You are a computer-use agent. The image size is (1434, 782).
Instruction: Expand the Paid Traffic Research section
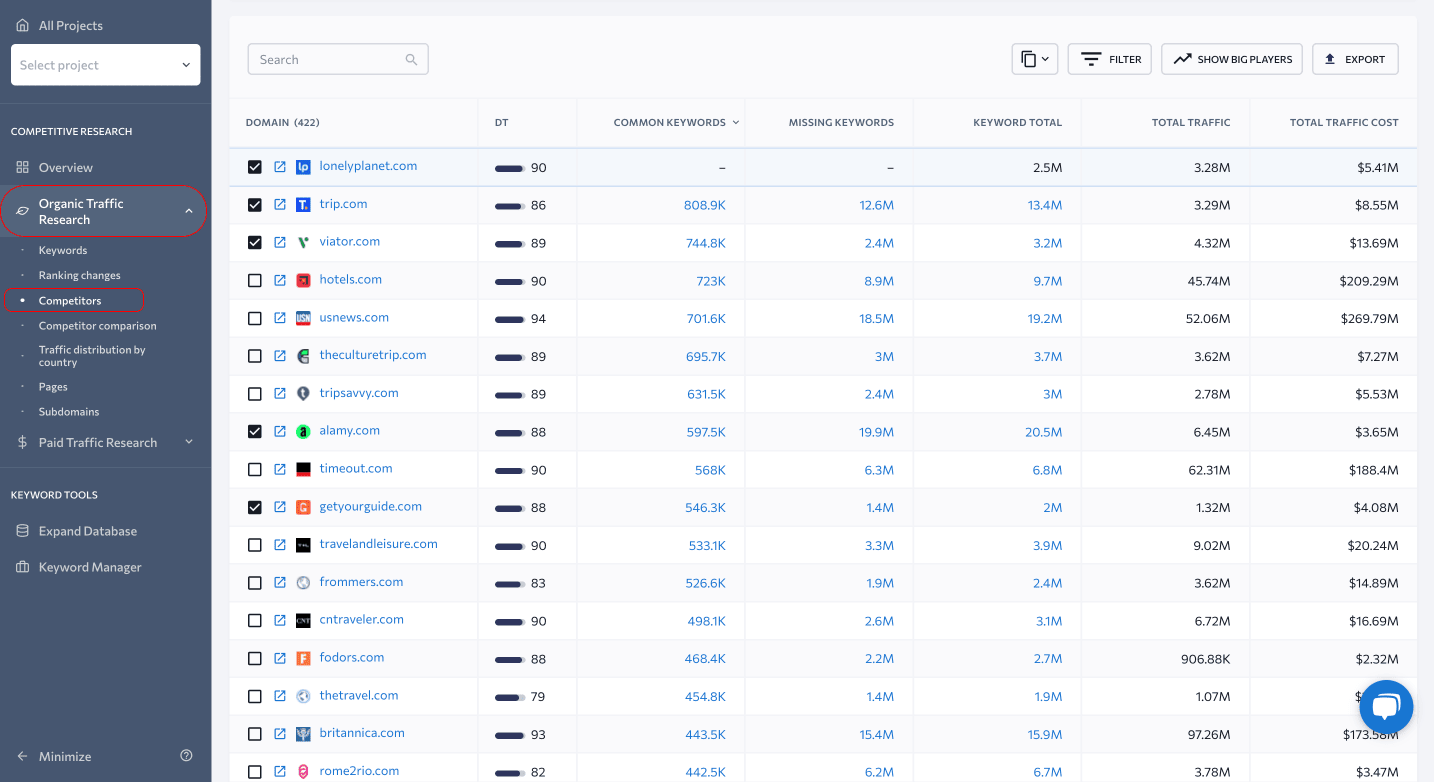[x=189, y=442]
